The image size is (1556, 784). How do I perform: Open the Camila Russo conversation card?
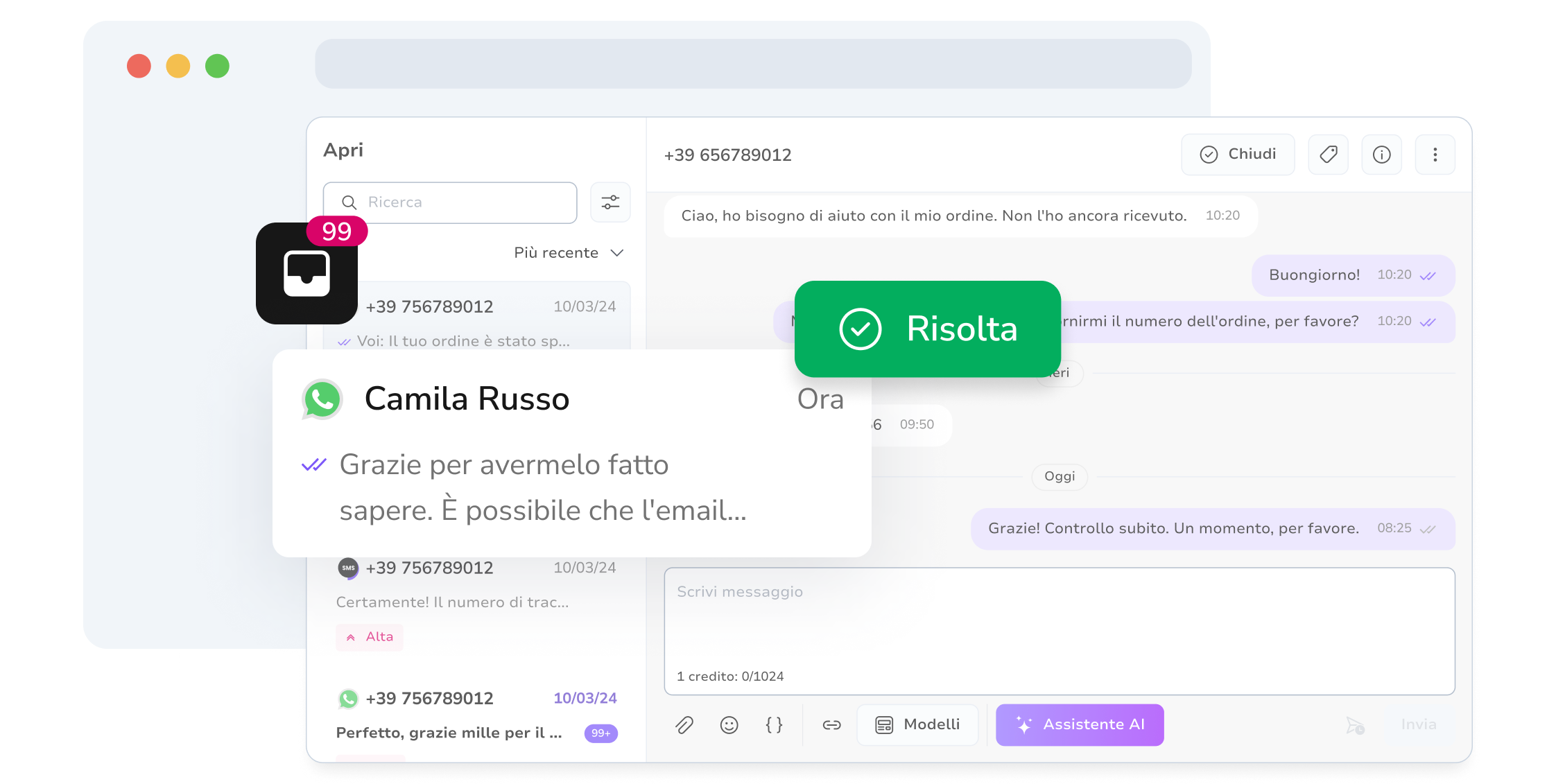tap(571, 453)
